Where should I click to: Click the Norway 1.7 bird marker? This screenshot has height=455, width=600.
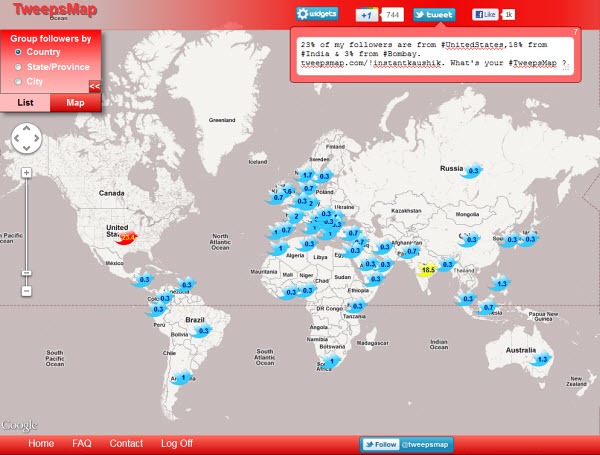pos(306,175)
